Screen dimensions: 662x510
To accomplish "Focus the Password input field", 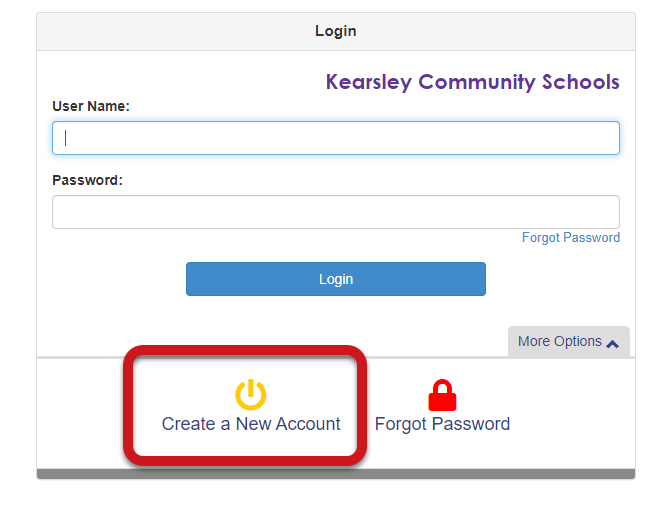I will point(336,212).
